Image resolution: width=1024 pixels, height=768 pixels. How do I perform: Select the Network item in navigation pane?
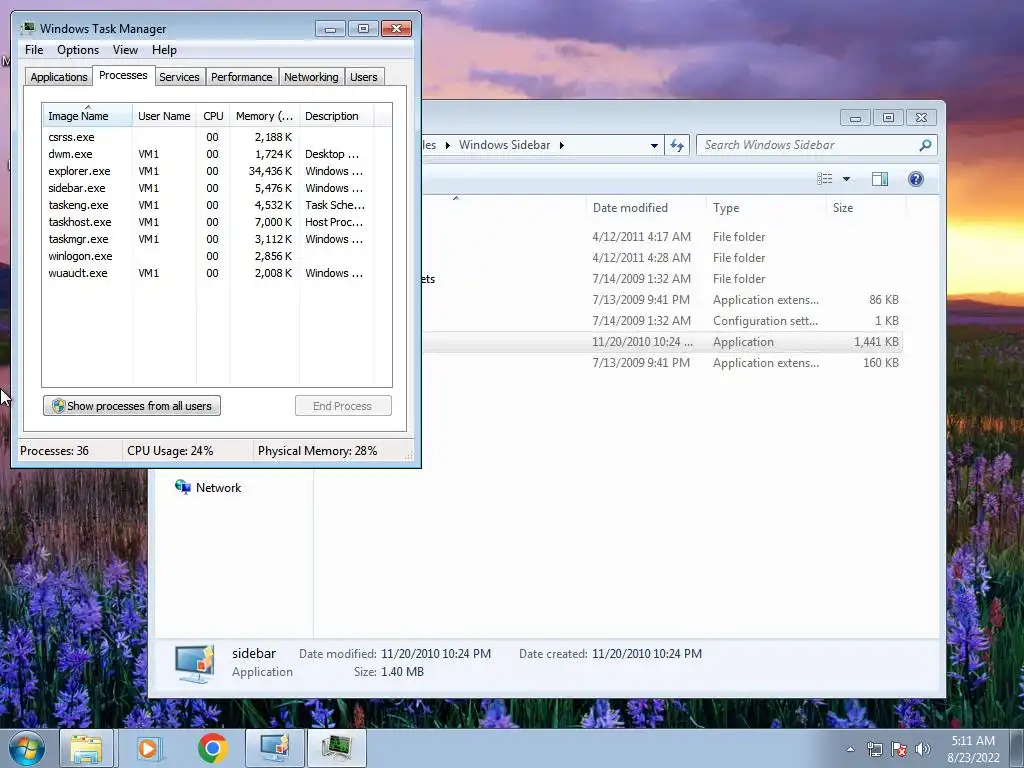pyautogui.click(x=218, y=488)
